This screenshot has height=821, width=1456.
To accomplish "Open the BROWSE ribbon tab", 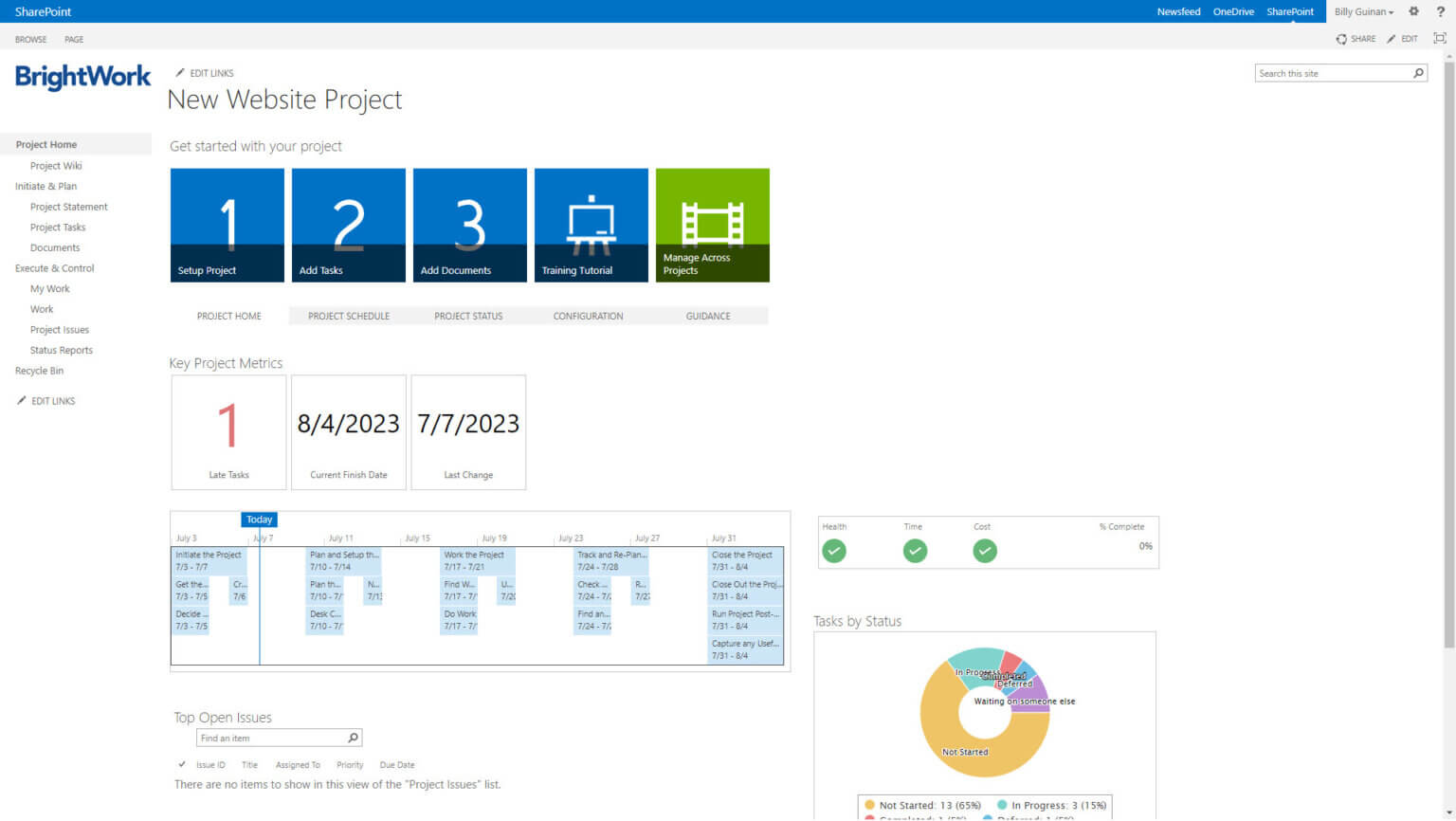I will pos(31,39).
